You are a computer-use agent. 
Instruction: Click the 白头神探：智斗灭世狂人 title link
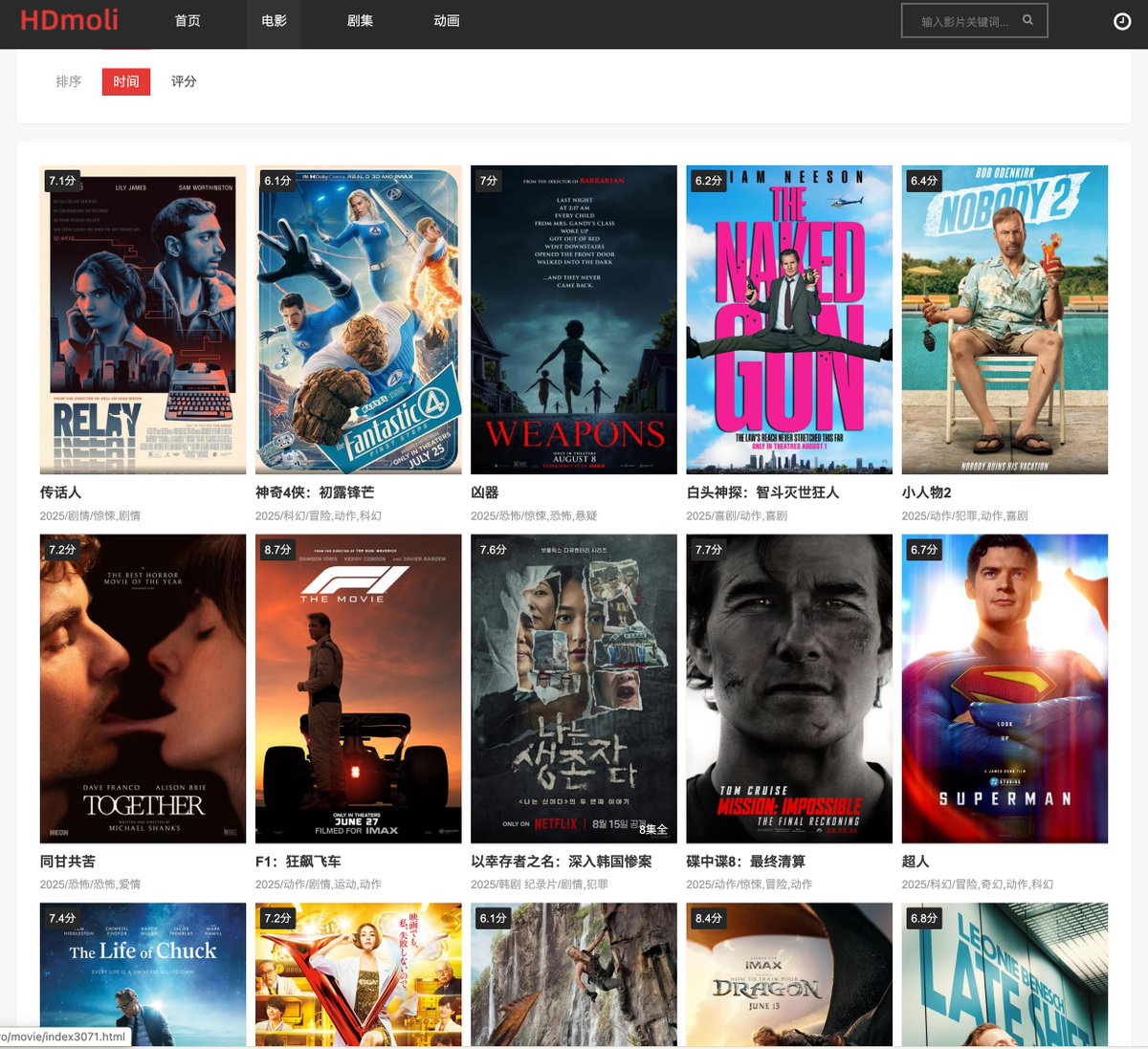(x=762, y=492)
